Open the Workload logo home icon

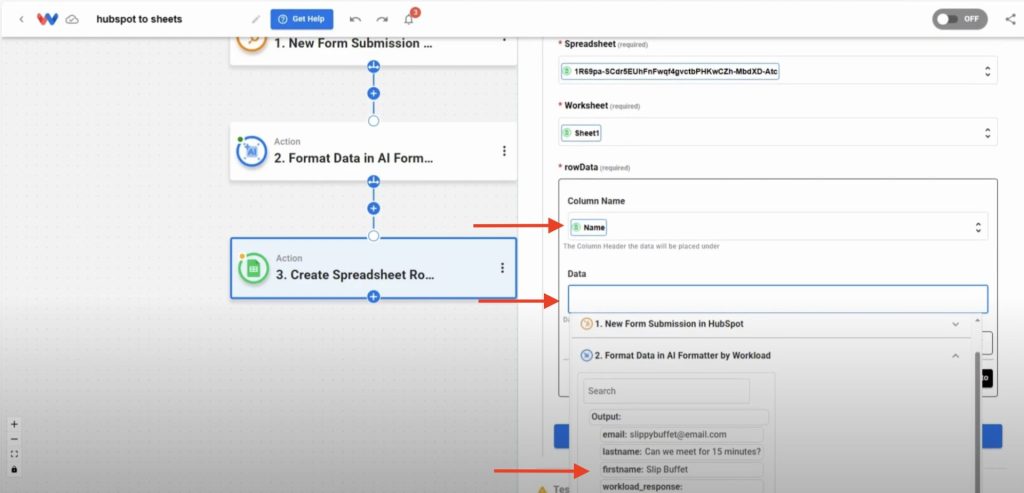point(48,19)
